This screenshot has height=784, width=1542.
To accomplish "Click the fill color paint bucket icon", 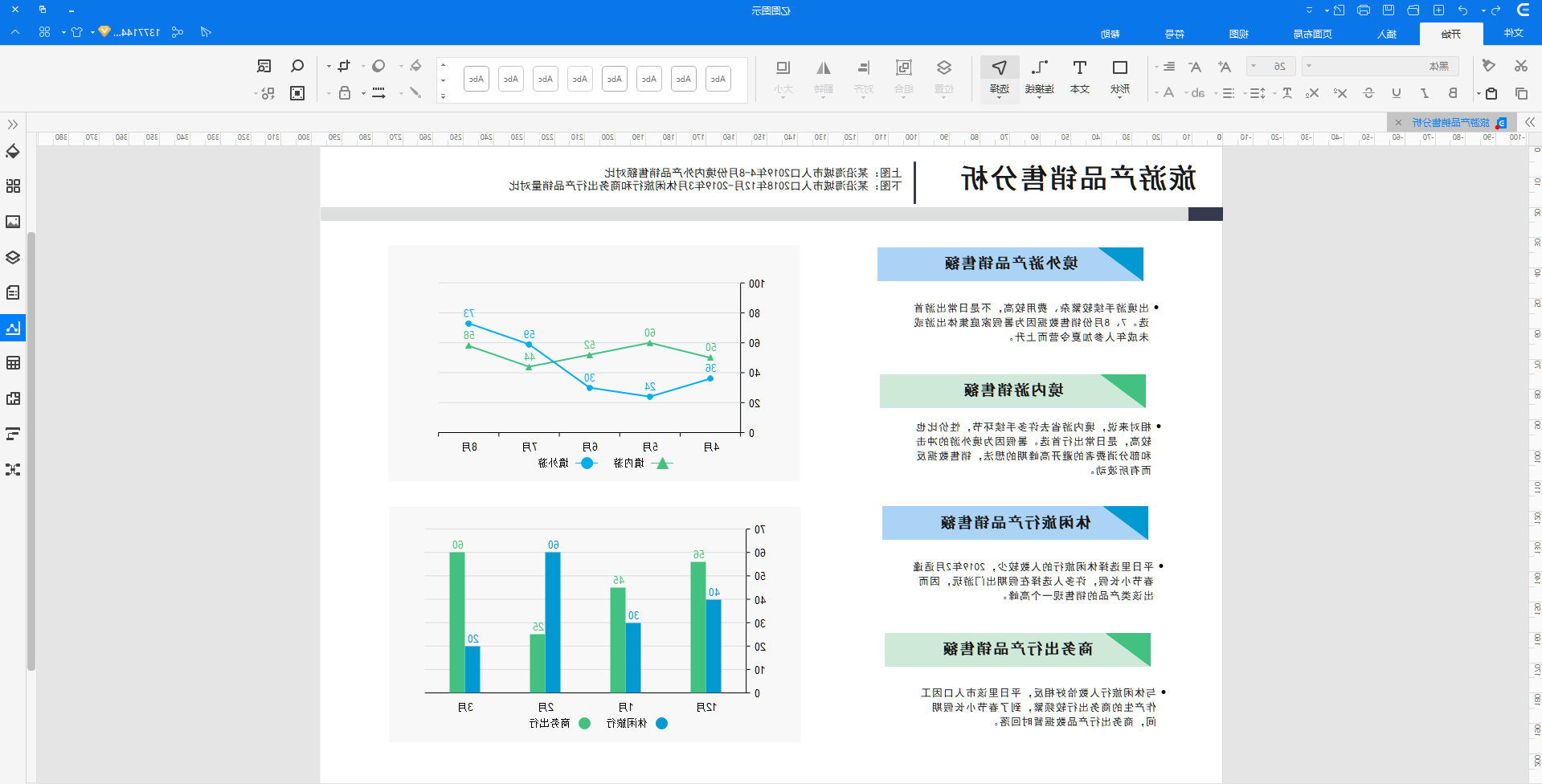I will click(x=415, y=66).
